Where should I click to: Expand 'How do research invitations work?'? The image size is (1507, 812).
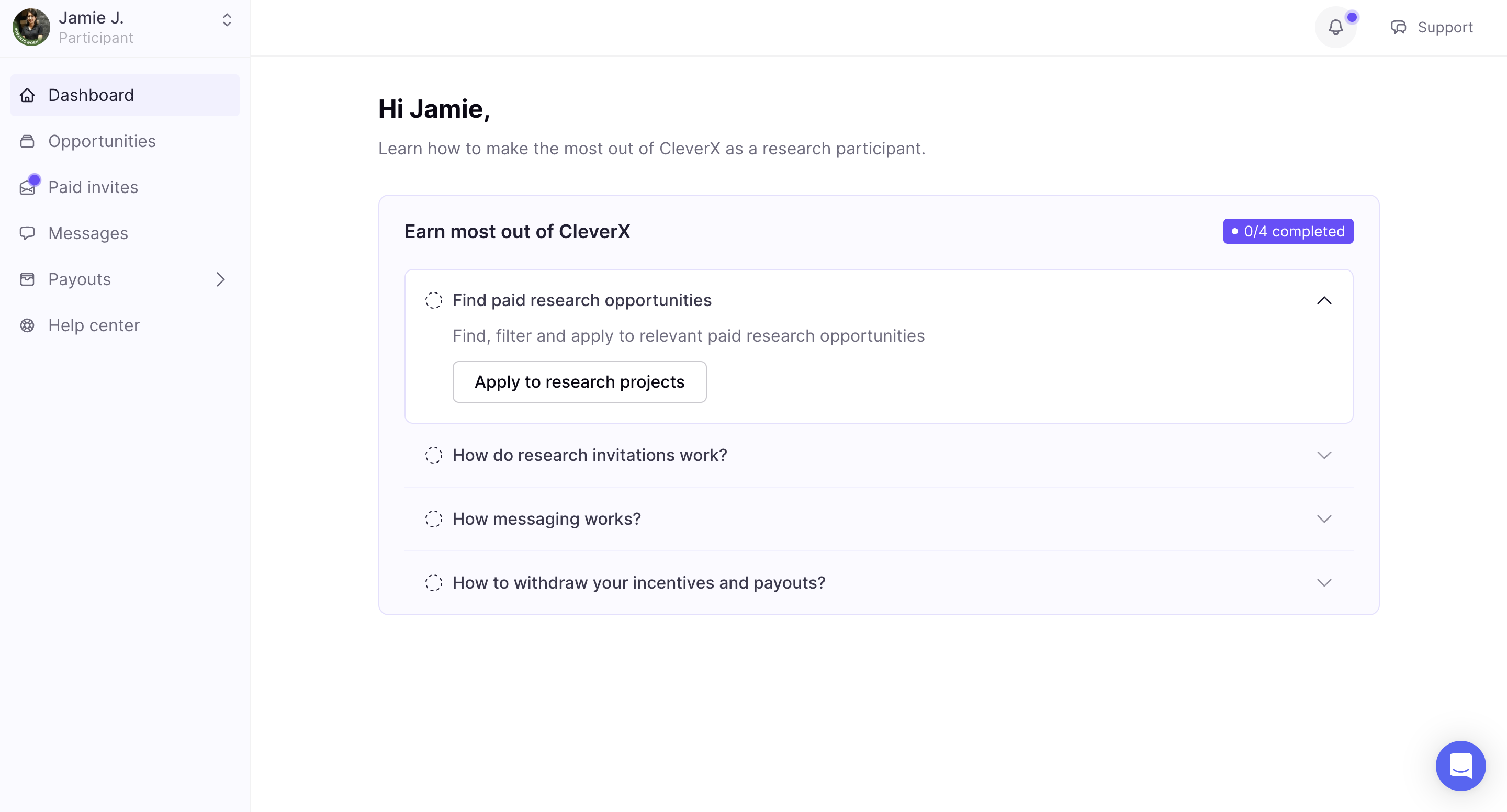(x=1324, y=455)
